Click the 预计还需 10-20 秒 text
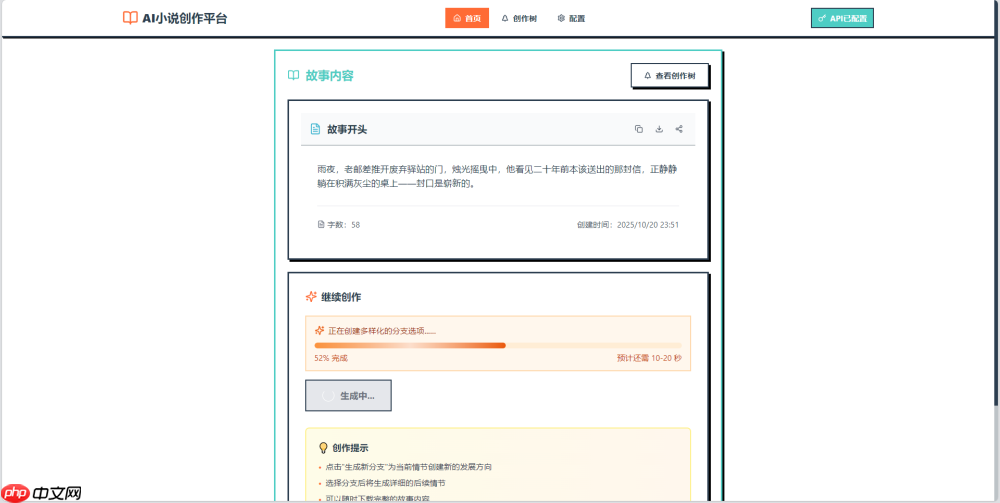The width and height of the screenshot is (1000, 503). (x=649, y=358)
